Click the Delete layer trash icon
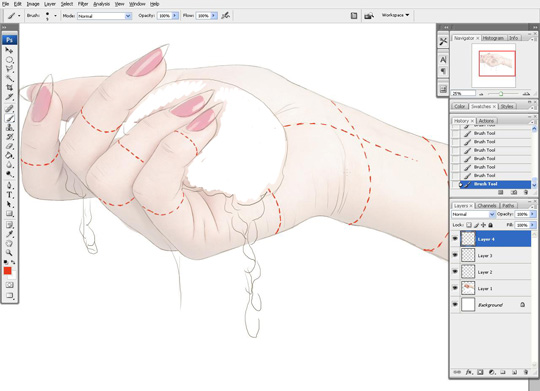This screenshot has width=540, height=391. (526, 372)
